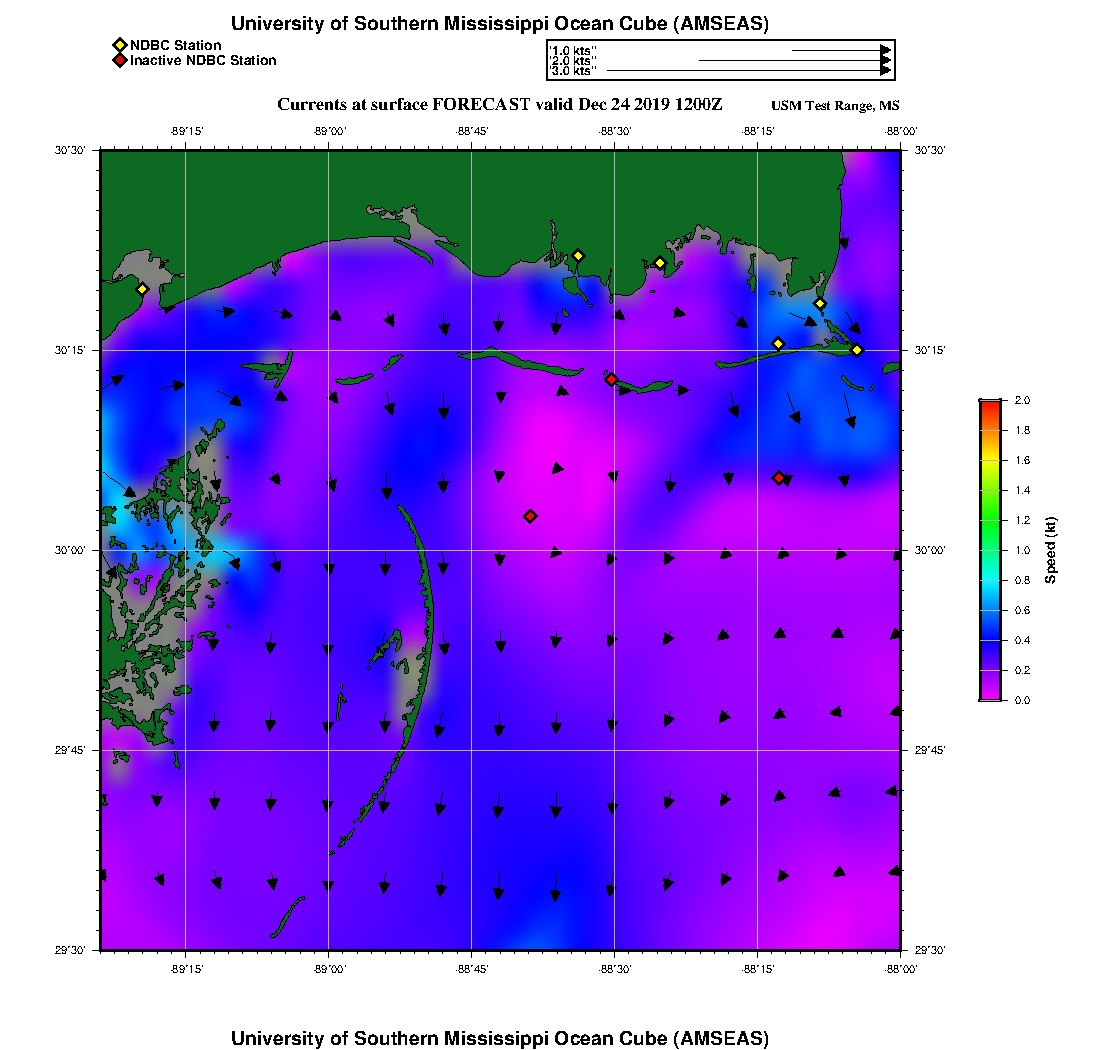Click the red top of the speed colorbar
This screenshot has width=1100, height=1050.
(x=989, y=406)
